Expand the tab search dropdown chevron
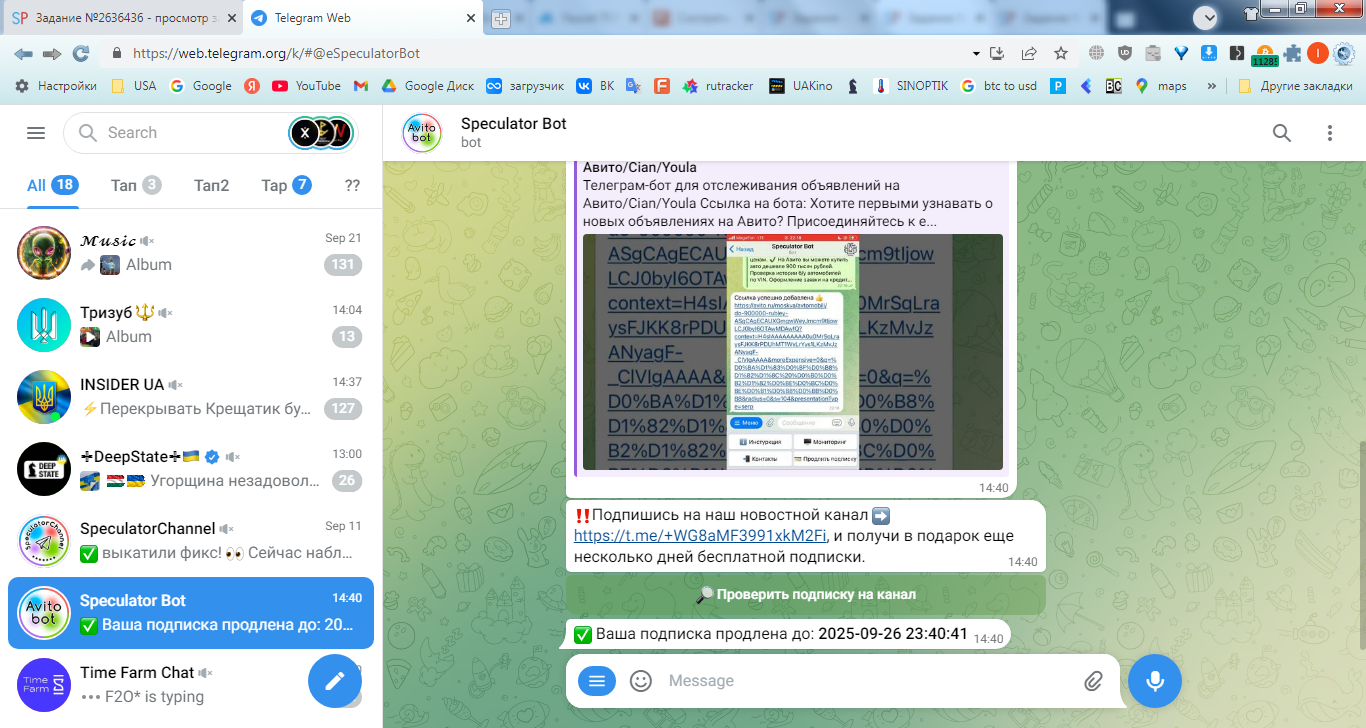 (x=1207, y=17)
